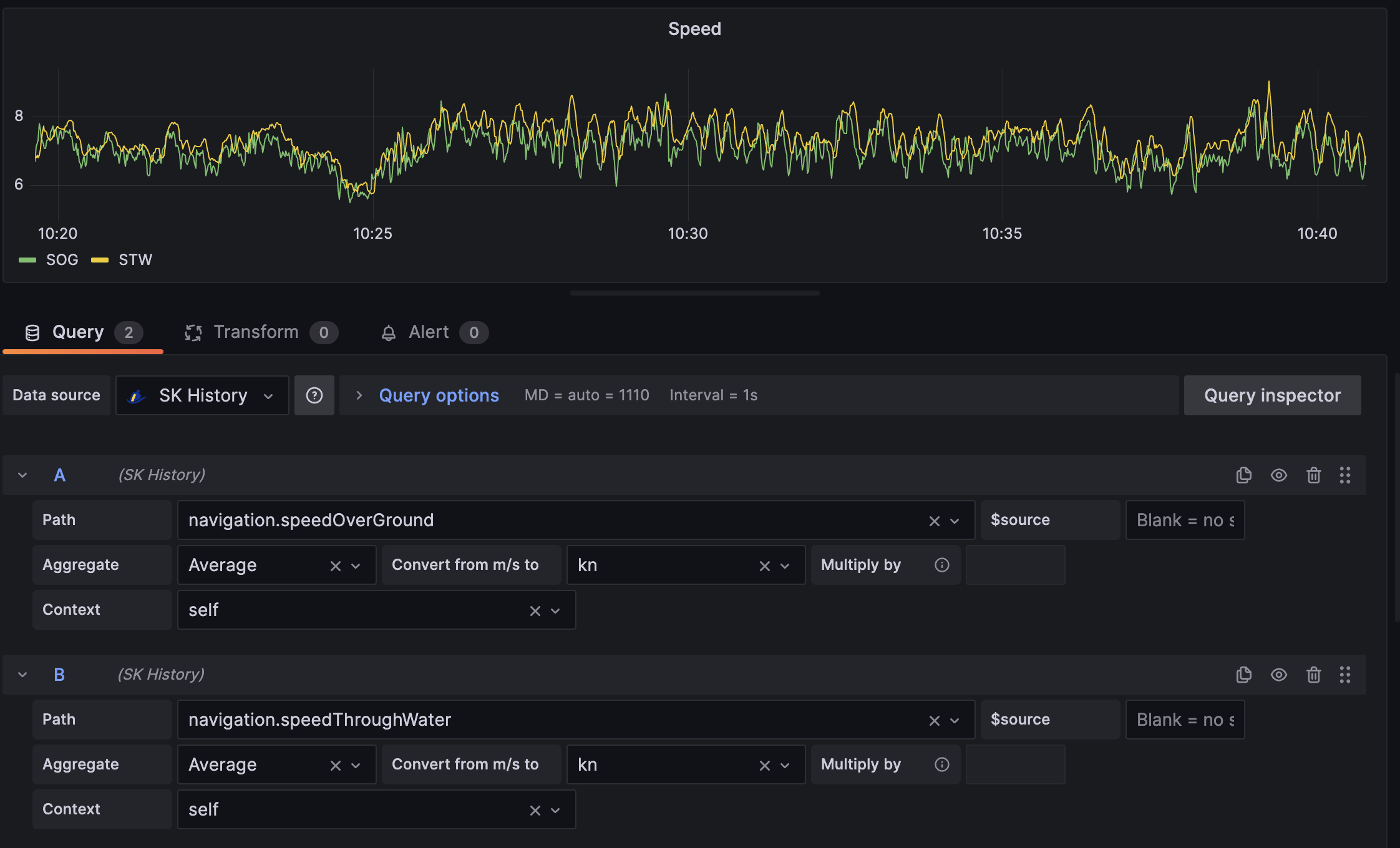Focus Multiply by field in query A
This screenshot has height=848, width=1400.
pos(1015,565)
